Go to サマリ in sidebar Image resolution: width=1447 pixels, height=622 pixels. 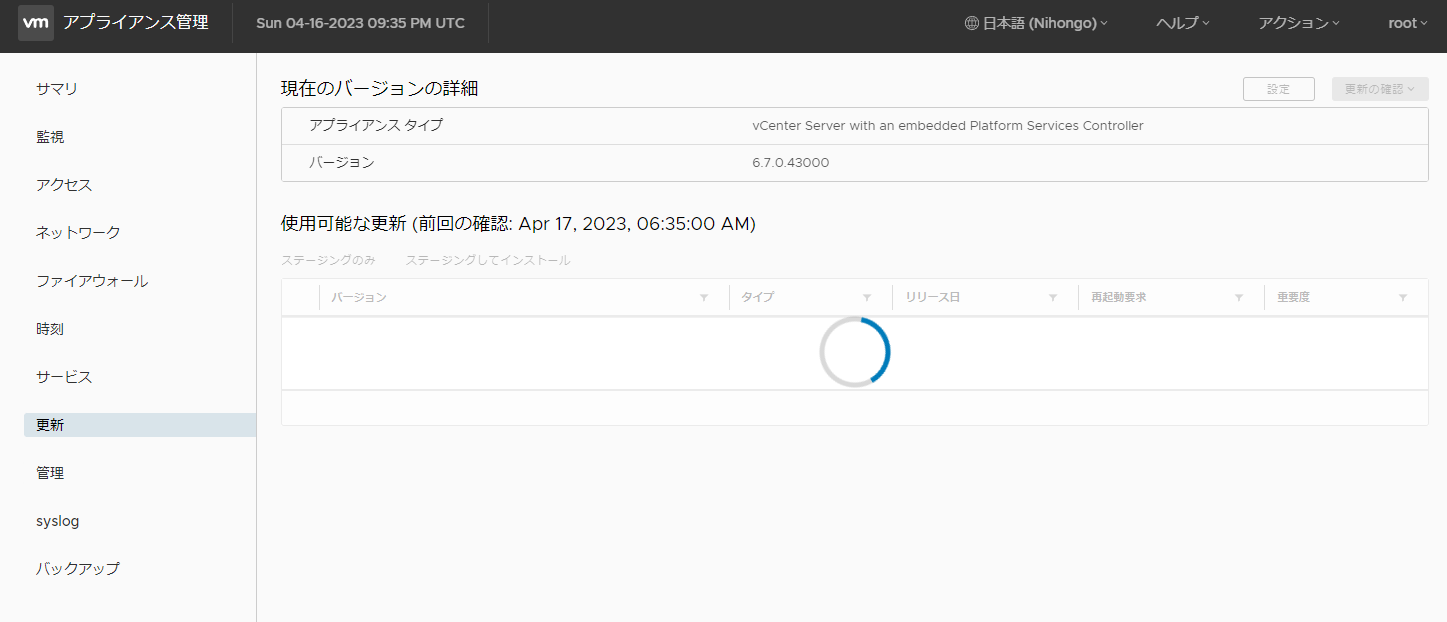click(x=57, y=89)
